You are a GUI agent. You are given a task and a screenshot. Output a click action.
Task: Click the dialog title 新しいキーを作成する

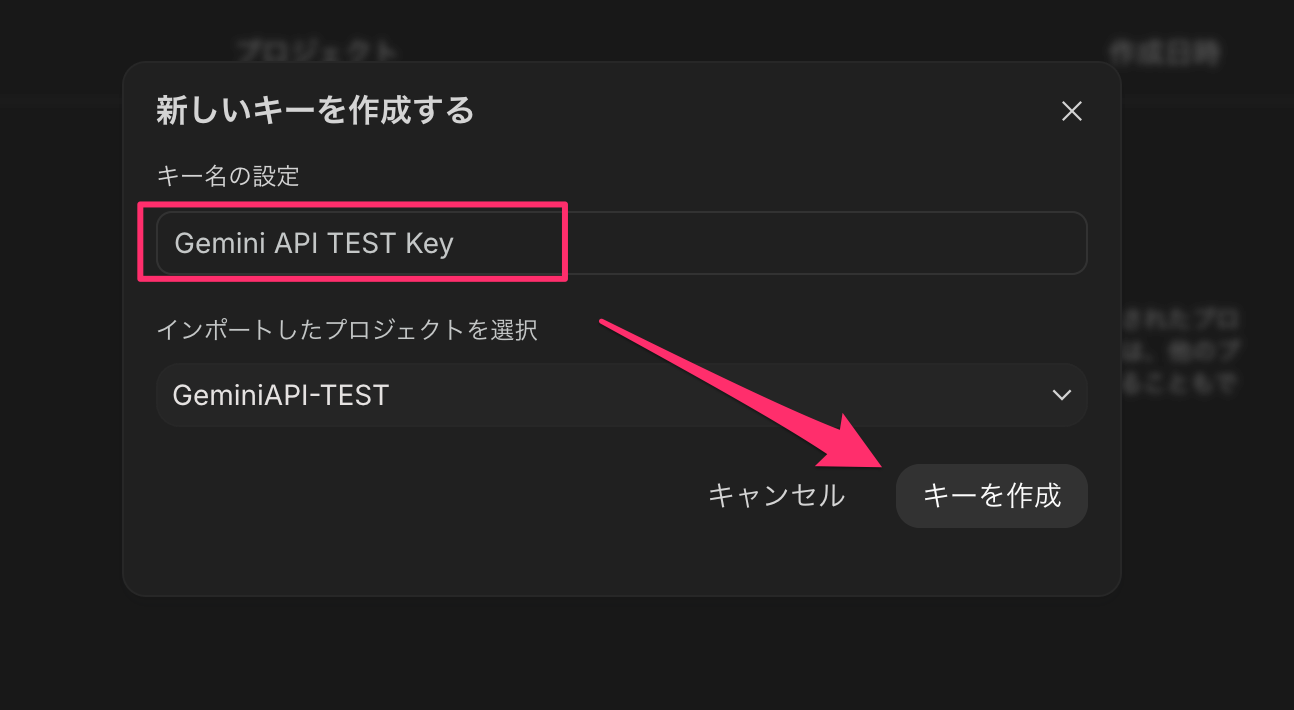coord(315,110)
